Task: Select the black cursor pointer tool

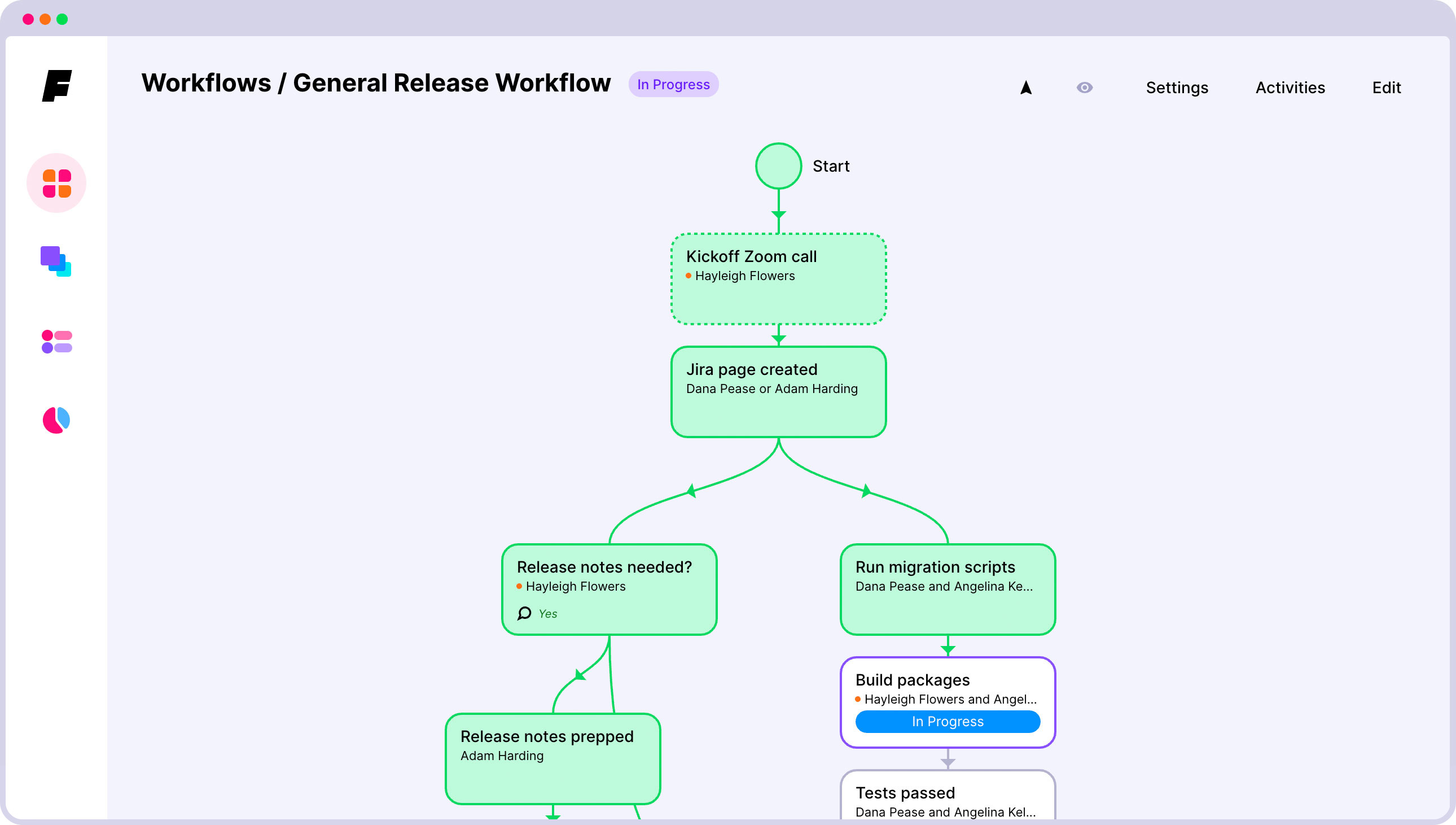Action: click(x=1026, y=88)
